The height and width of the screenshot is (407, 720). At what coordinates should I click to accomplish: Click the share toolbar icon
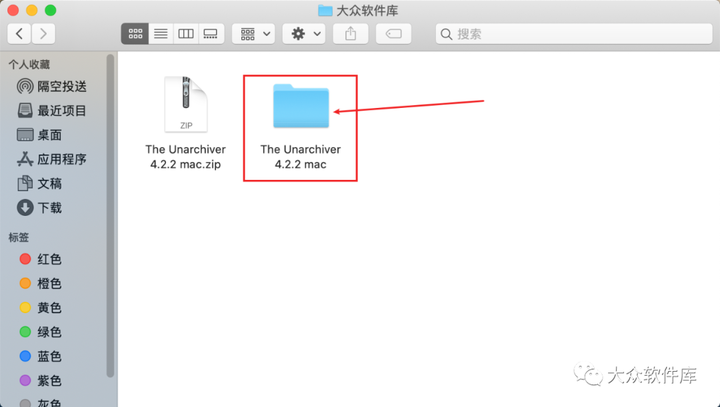pyautogui.click(x=350, y=34)
